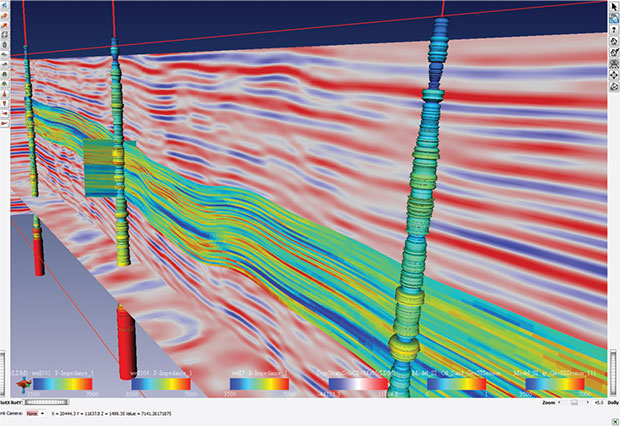
Task: Open Help with the question mark icon
Action: [613, 30]
